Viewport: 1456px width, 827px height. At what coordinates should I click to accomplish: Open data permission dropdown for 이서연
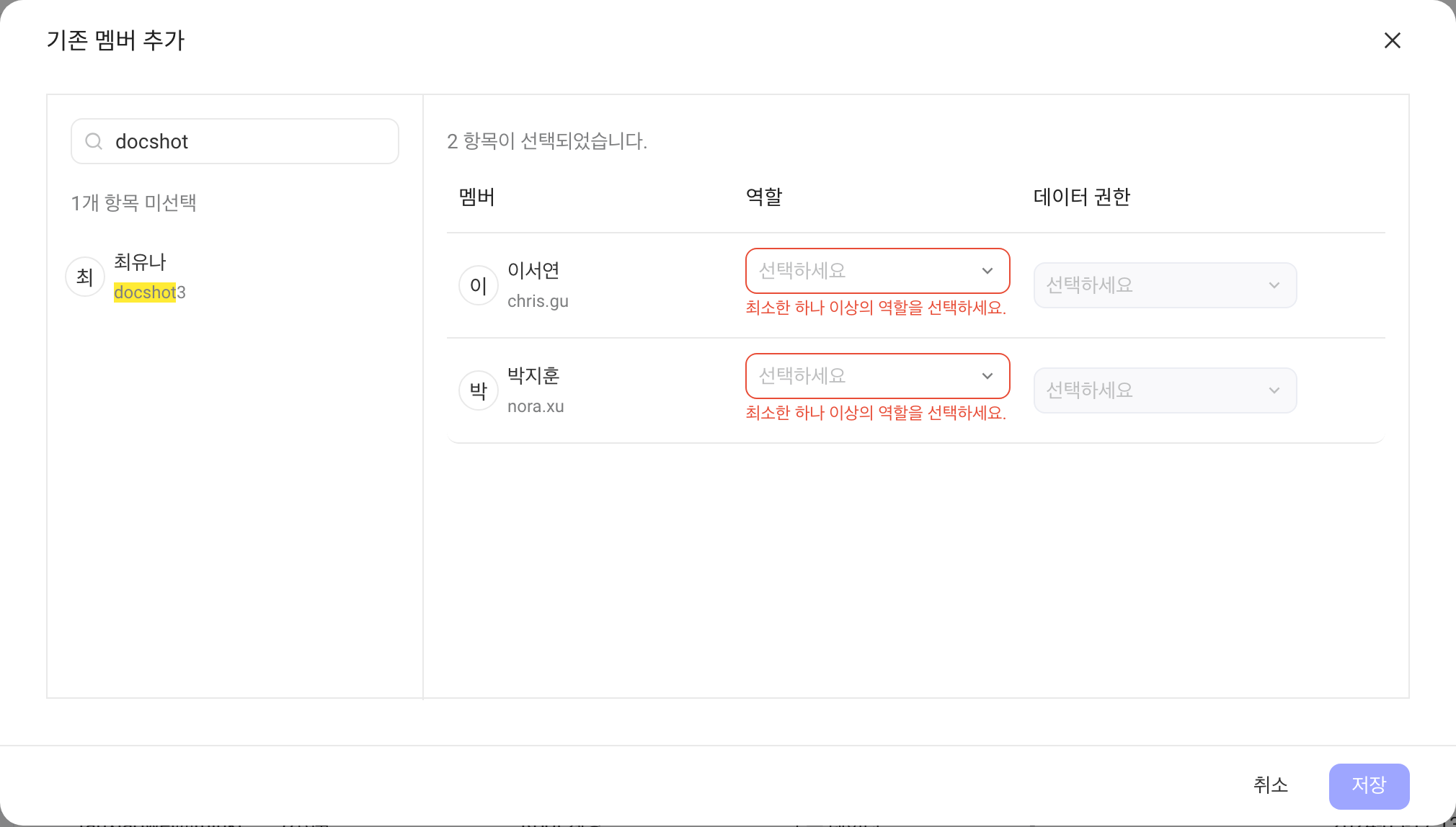1165,285
